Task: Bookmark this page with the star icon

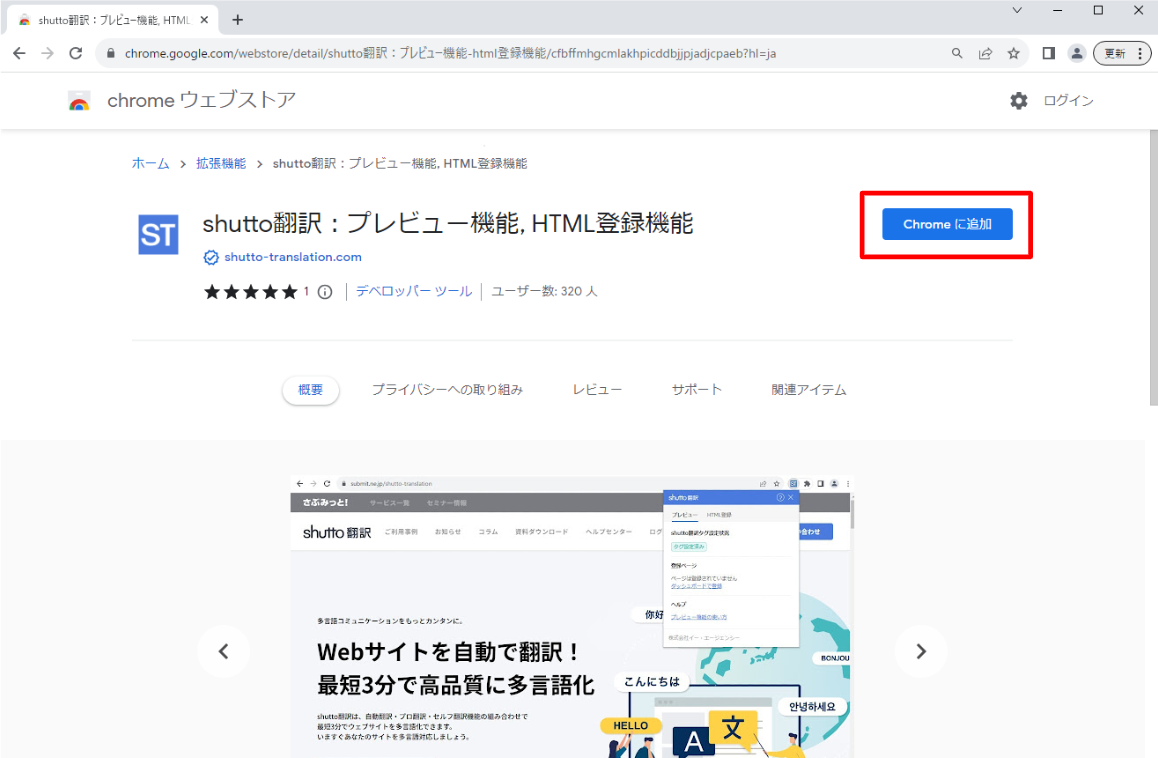Action: [1013, 53]
